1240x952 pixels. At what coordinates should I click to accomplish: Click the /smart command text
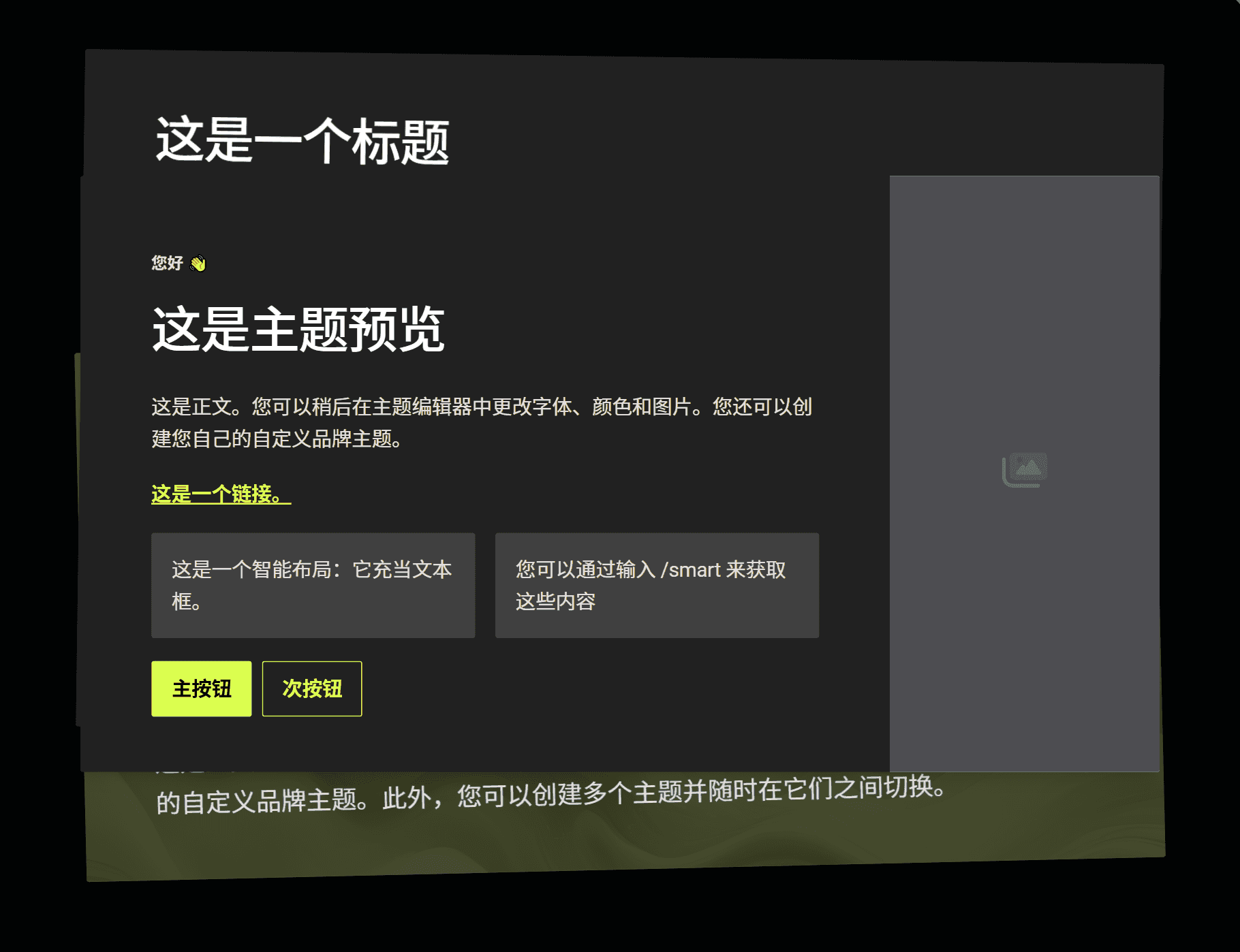coord(690,569)
